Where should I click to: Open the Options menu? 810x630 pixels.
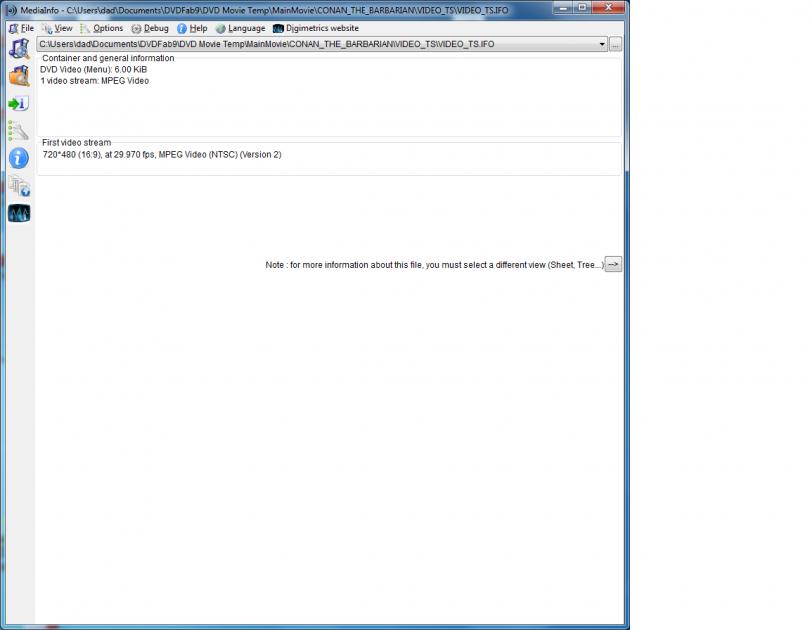(x=102, y=28)
